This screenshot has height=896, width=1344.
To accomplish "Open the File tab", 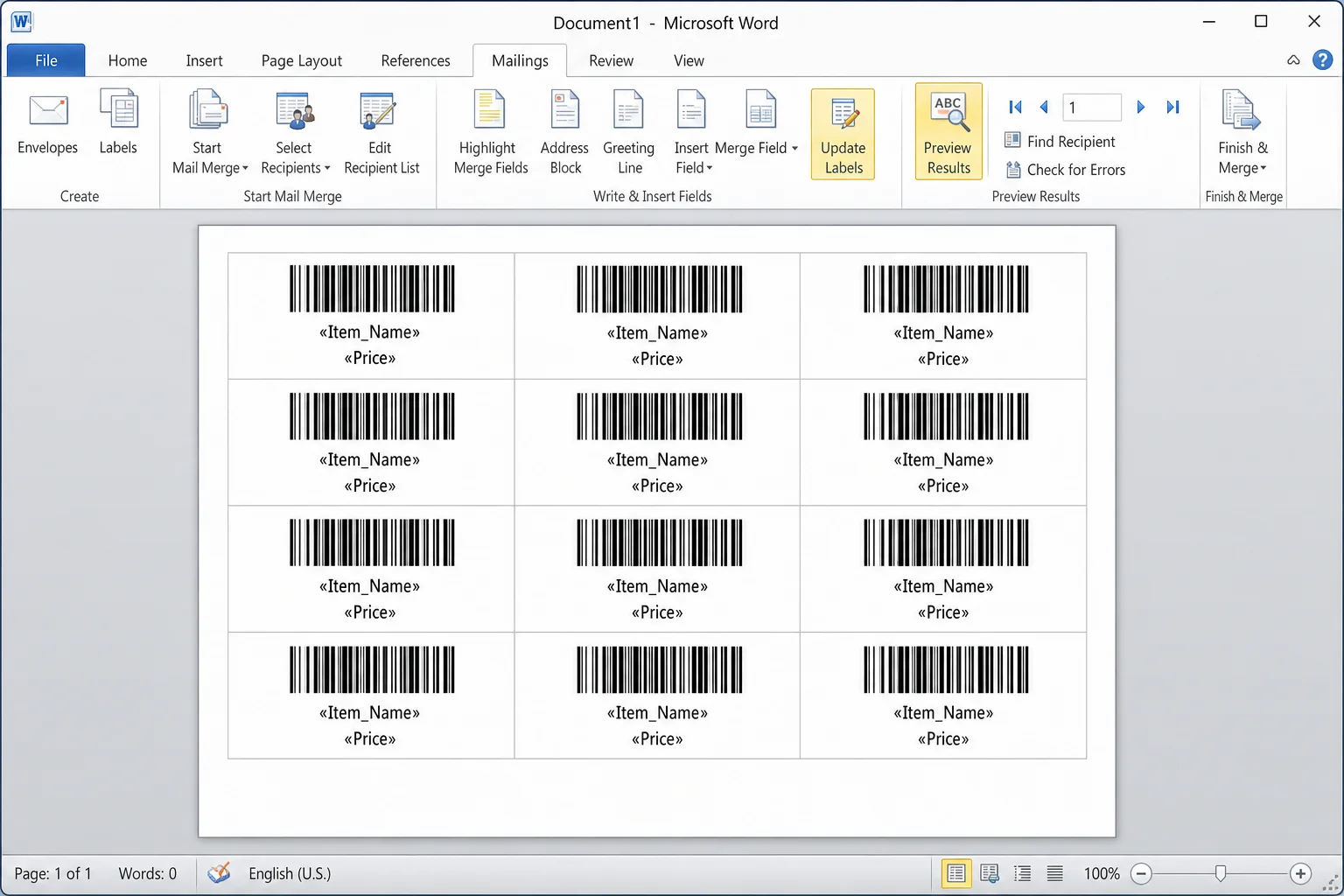I will [x=46, y=60].
